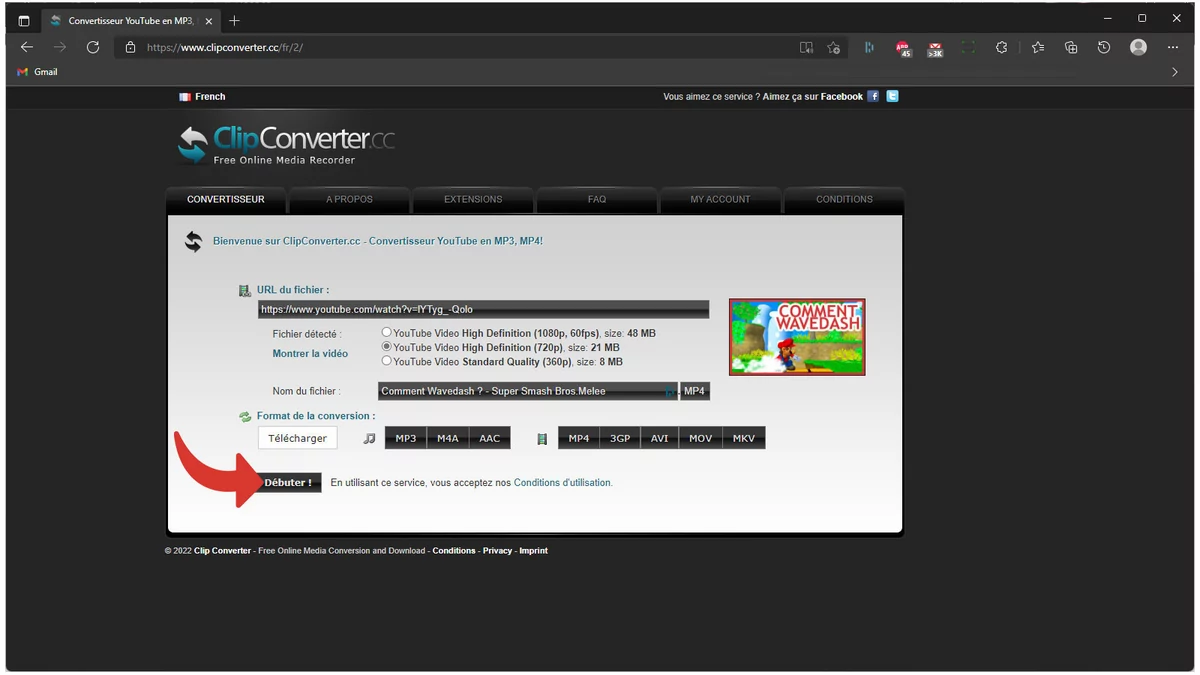Open the user profile avatar
Image resolution: width=1200 pixels, height=675 pixels.
click(1138, 47)
